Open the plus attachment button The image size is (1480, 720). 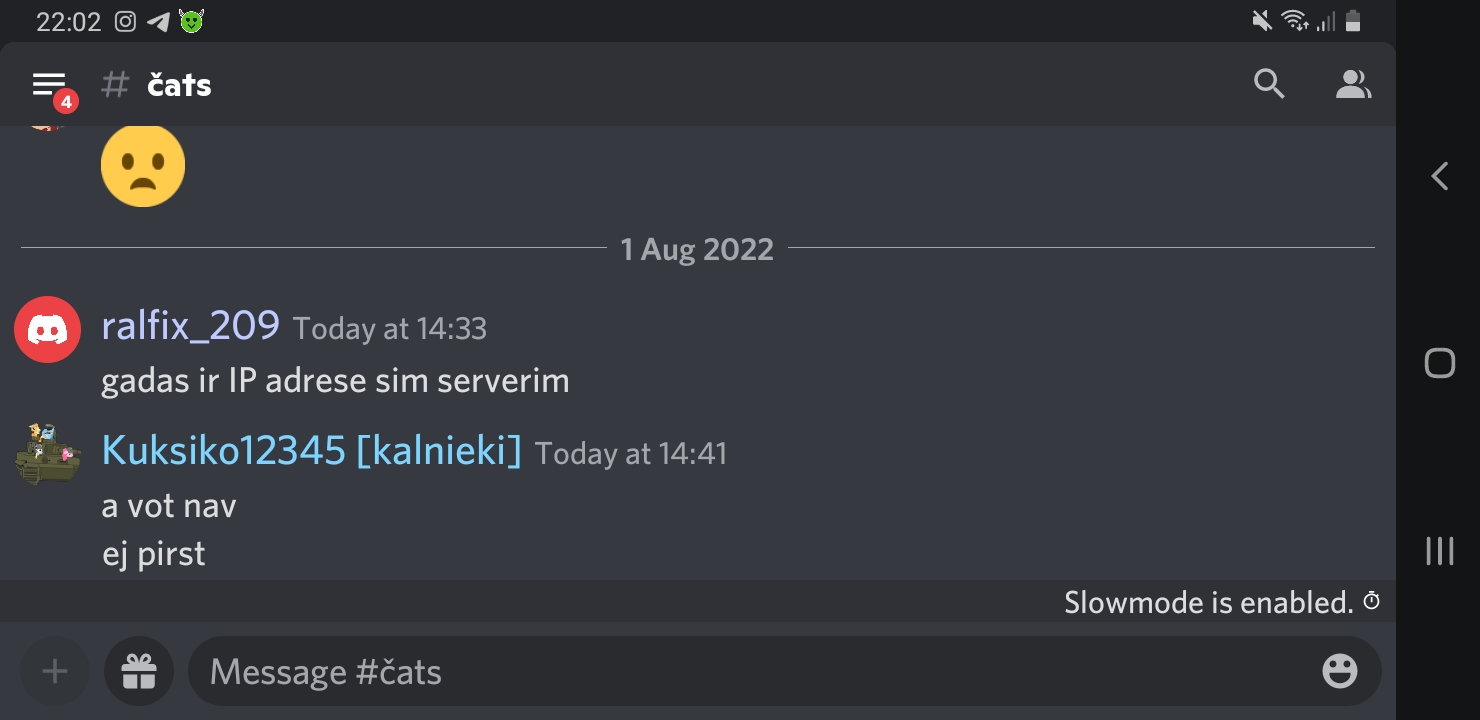coord(55,671)
